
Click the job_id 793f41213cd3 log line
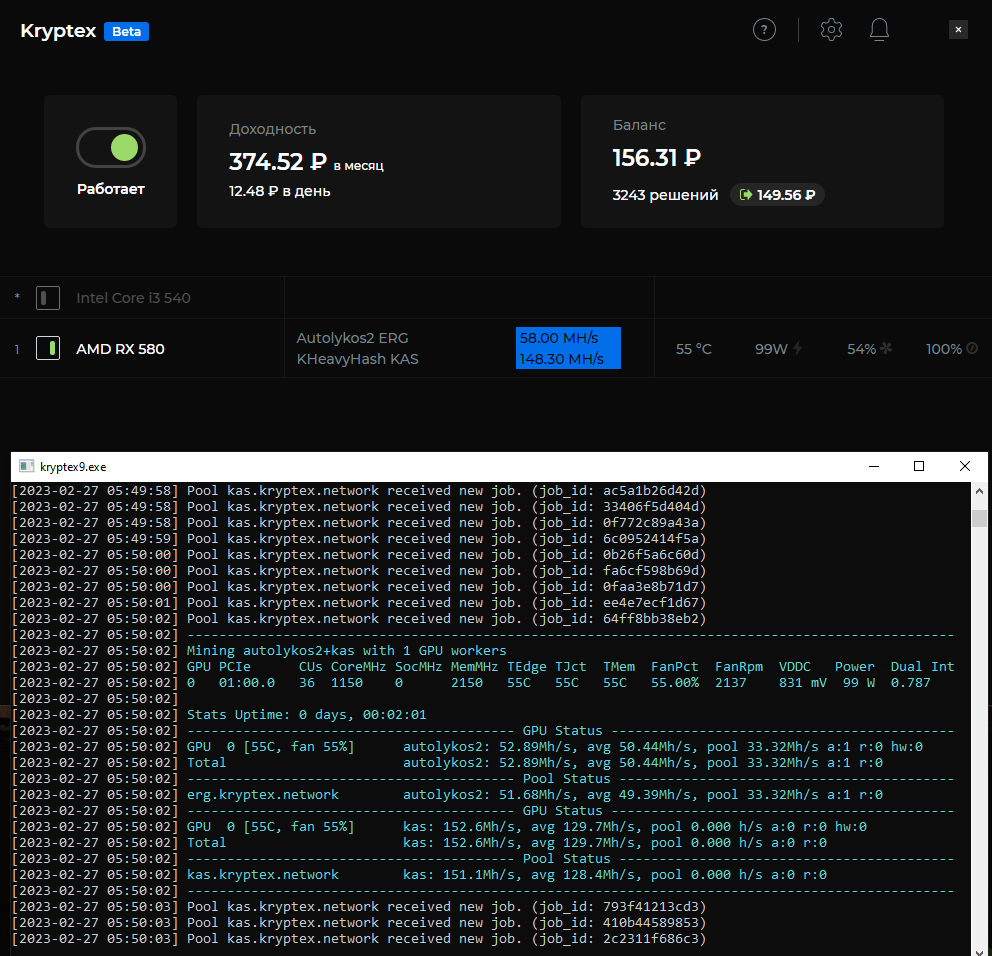pos(359,907)
